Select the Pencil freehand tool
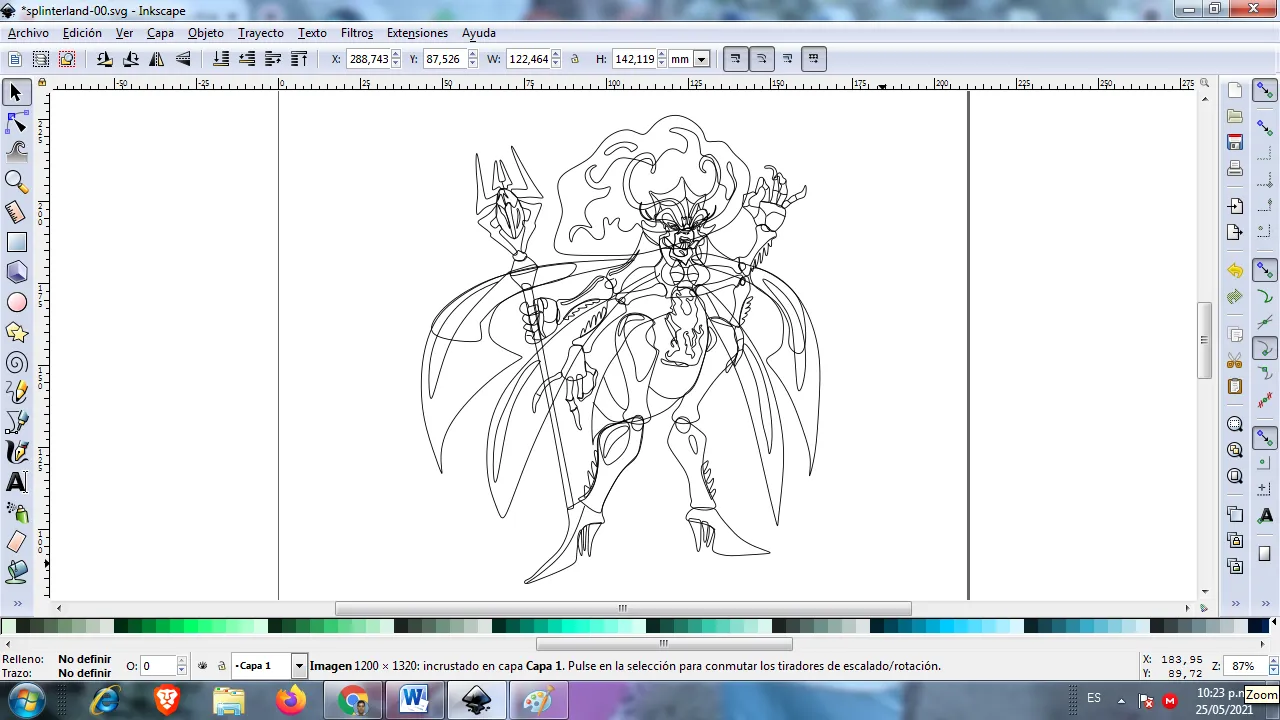Viewport: 1280px width, 720px height. click(x=16, y=392)
